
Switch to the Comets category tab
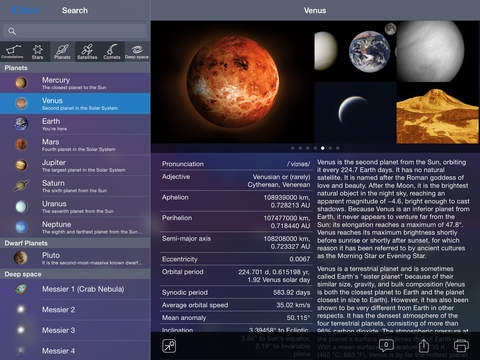(x=112, y=51)
